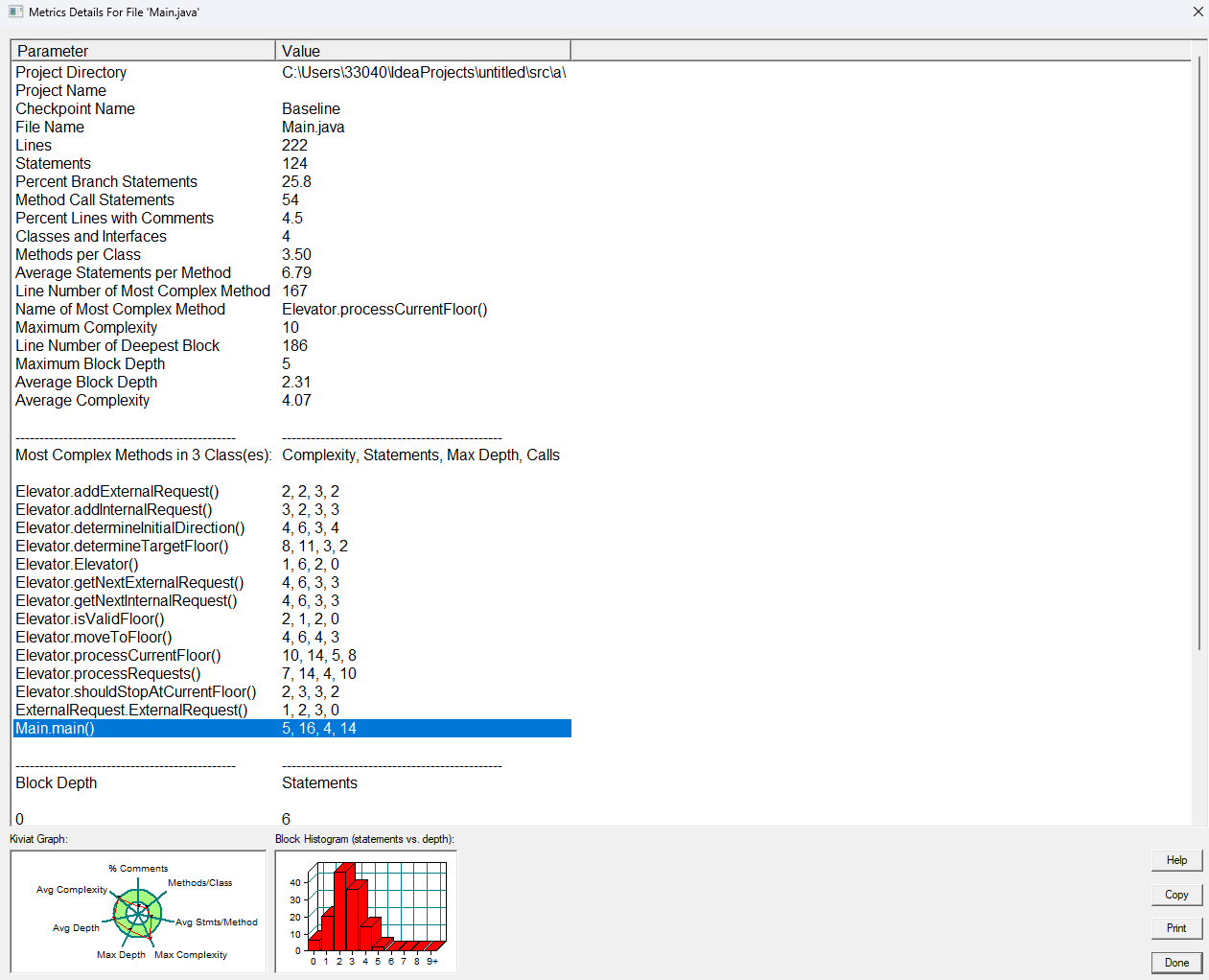
Task: Select the Most Complex Methods in 3 Class(es) row
Action: [292, 455]
